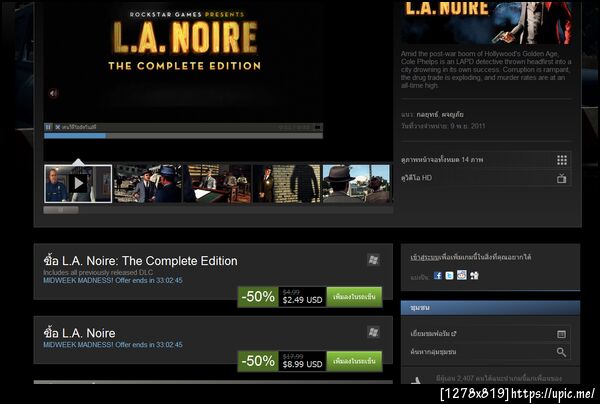600x404 pixels.
Task: Click the community group search magnifier
Action: 561,352
